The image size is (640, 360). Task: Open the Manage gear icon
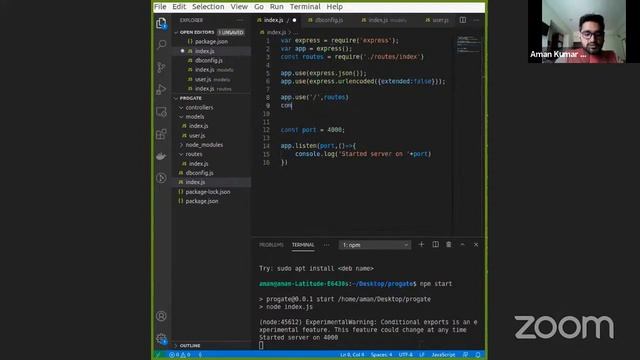point(161,338)
